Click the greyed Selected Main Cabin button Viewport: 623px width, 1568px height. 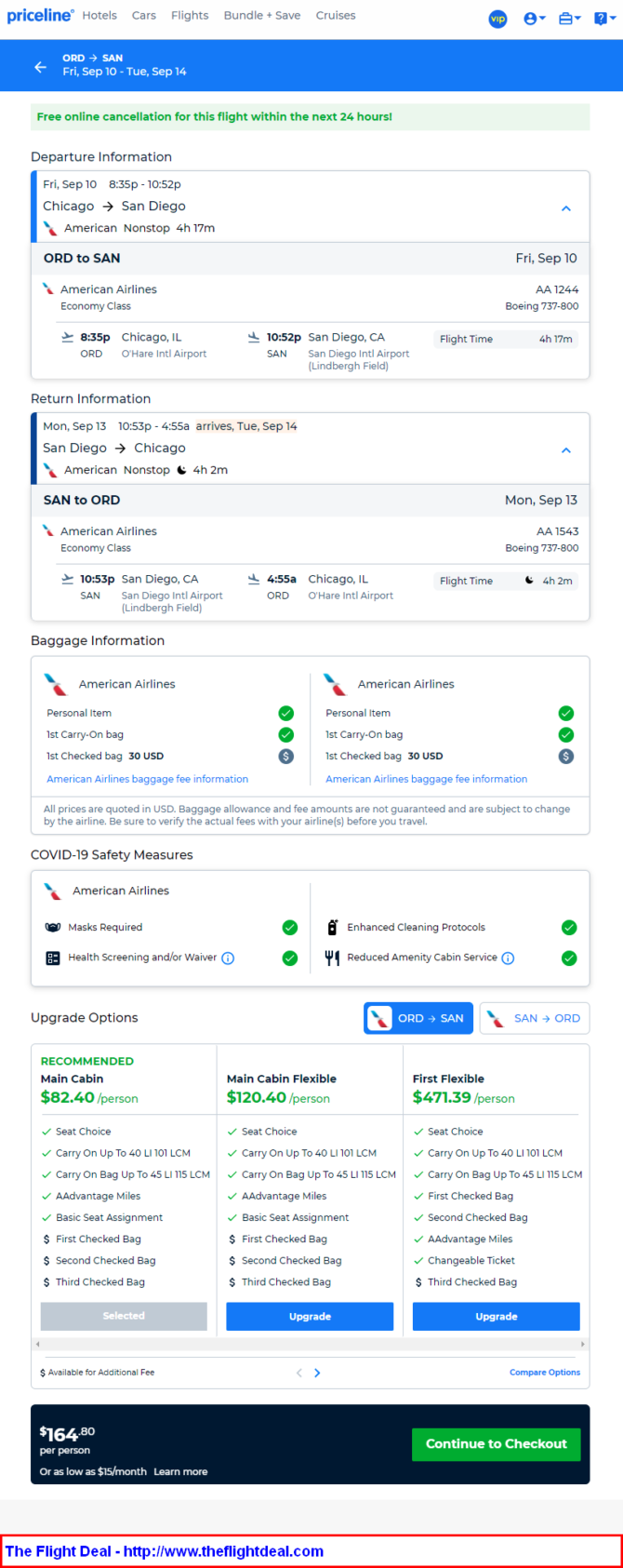click(x=124, y=1316)
